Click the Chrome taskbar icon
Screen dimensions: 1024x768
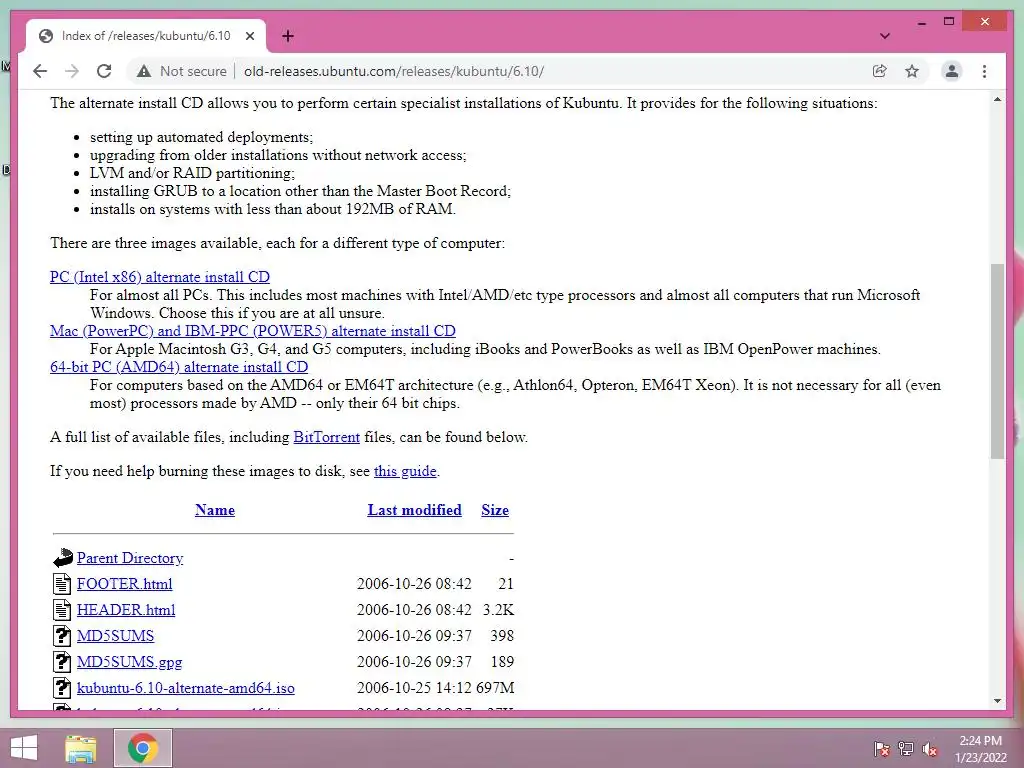pos(143,748)
